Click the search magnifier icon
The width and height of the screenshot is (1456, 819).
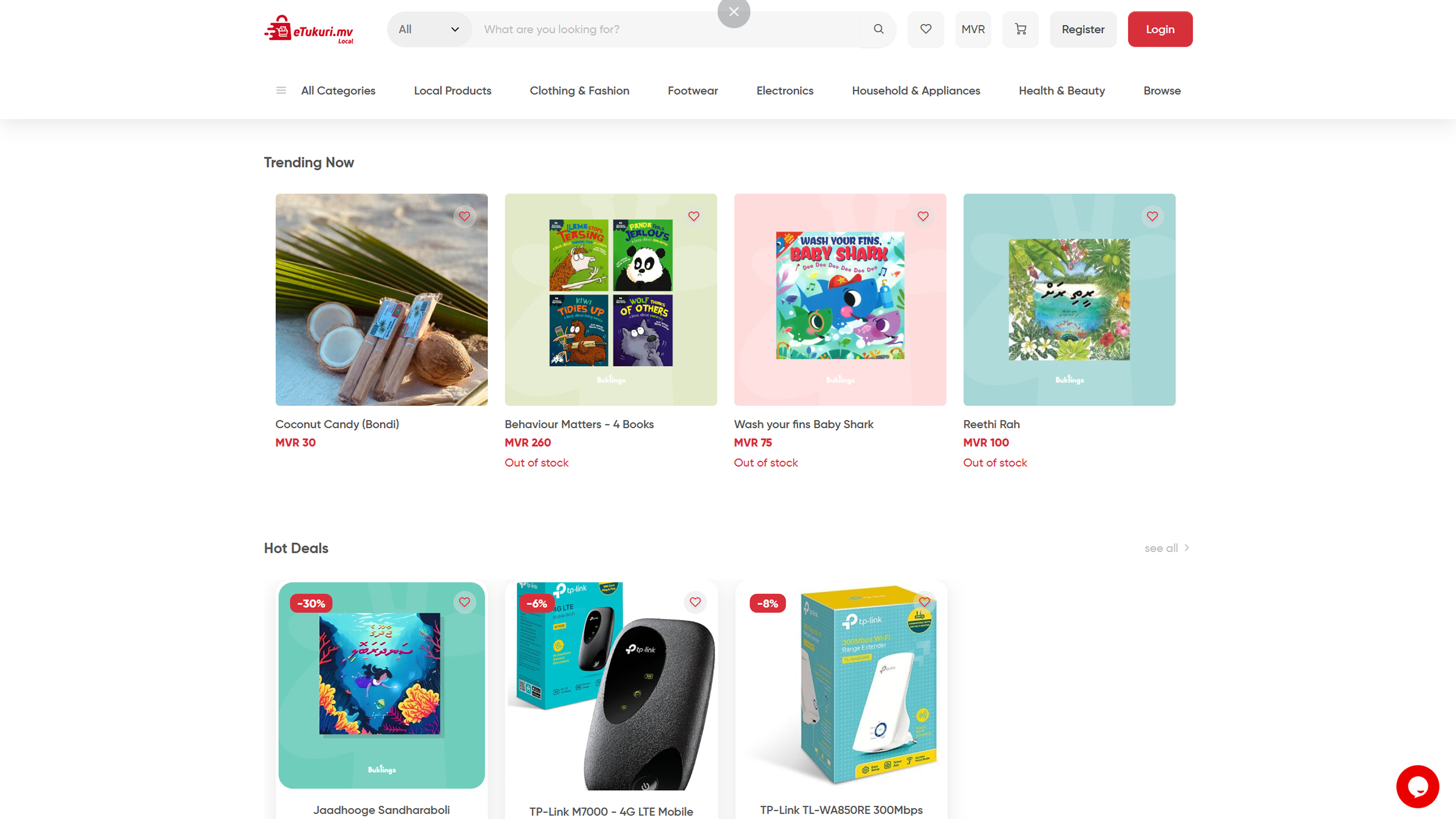tap(878, 29)
